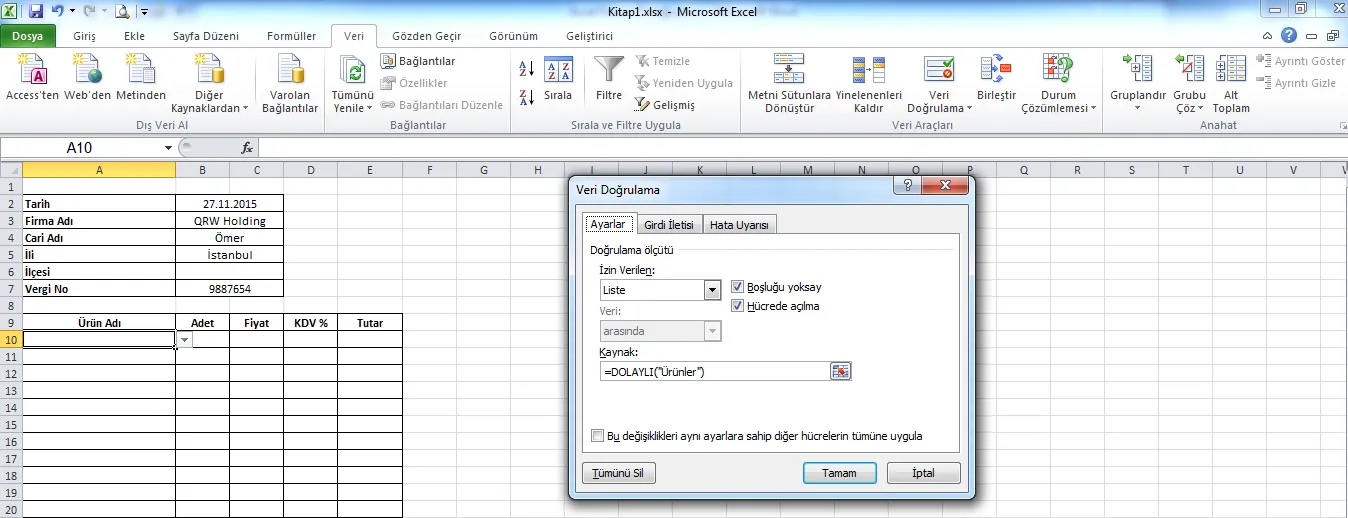Click the Gruplandır icon in ribbon
1348x518 pixels.
1138,70
